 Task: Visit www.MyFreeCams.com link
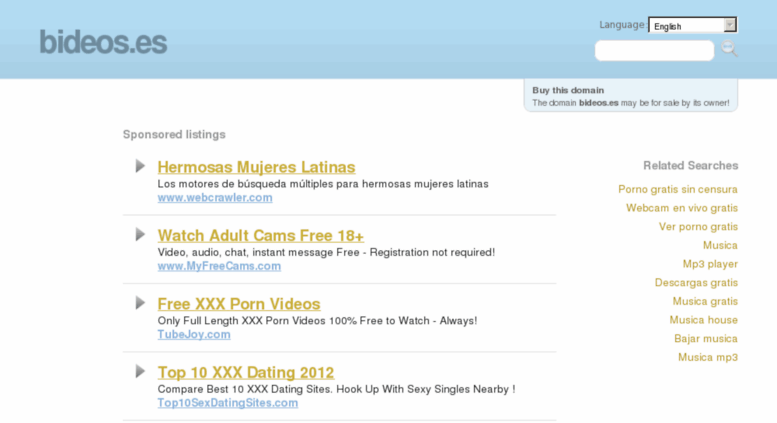coord(219,265)
